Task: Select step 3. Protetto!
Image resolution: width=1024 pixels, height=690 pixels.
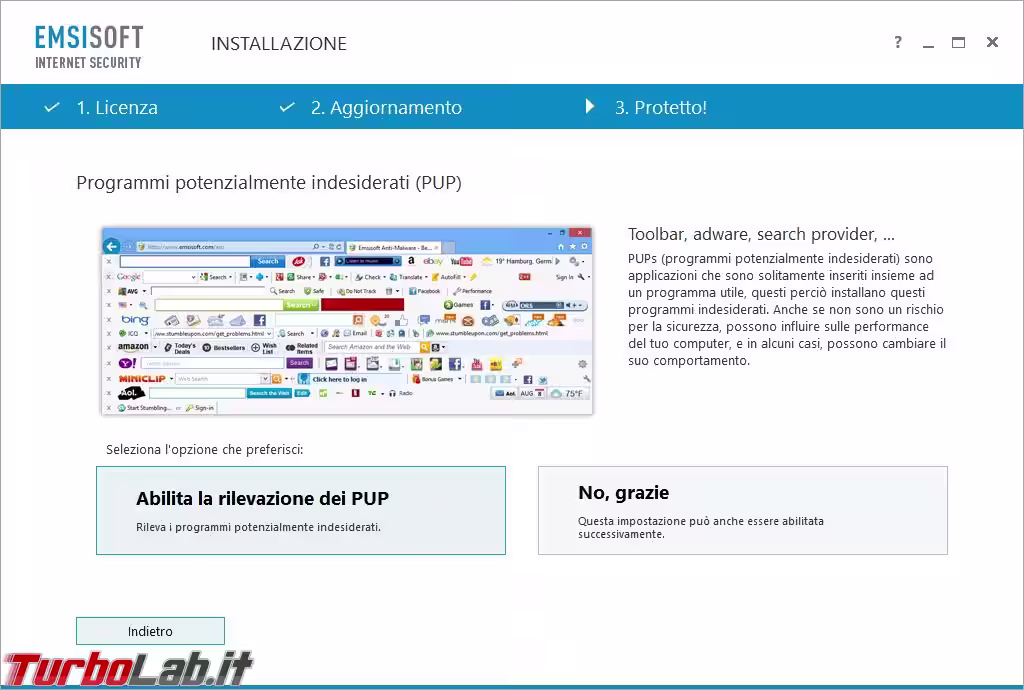Action: coord(661,107)
